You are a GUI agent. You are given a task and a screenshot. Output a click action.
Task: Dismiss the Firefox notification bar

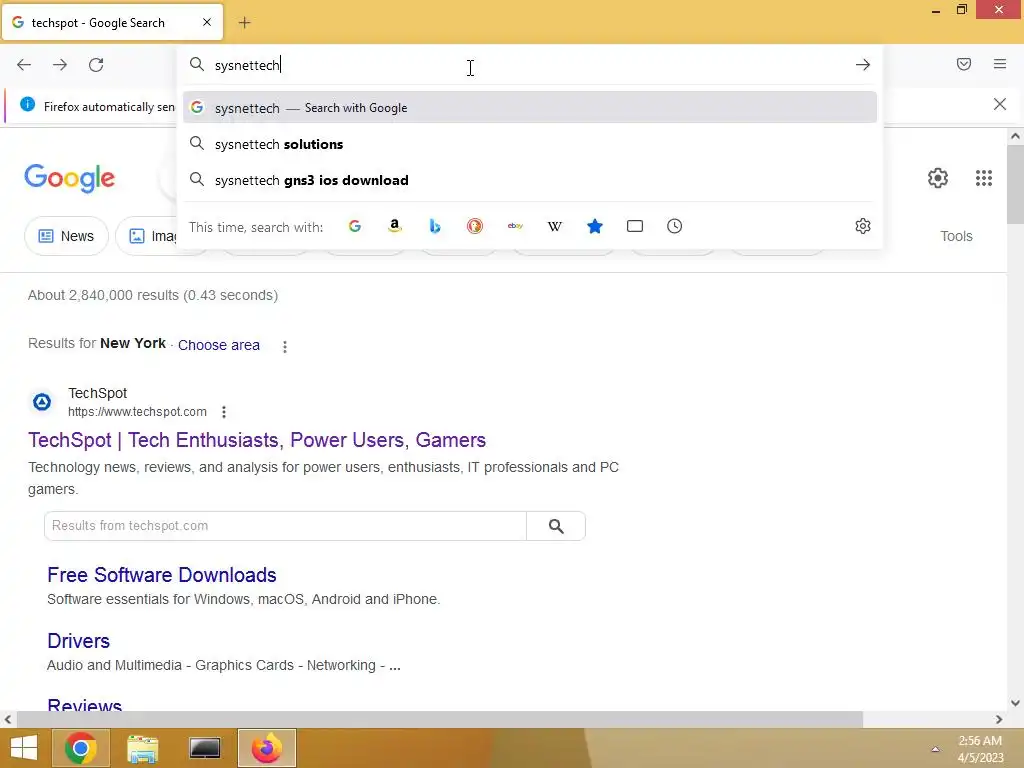pyautogui.click(x=1000, y=104)
